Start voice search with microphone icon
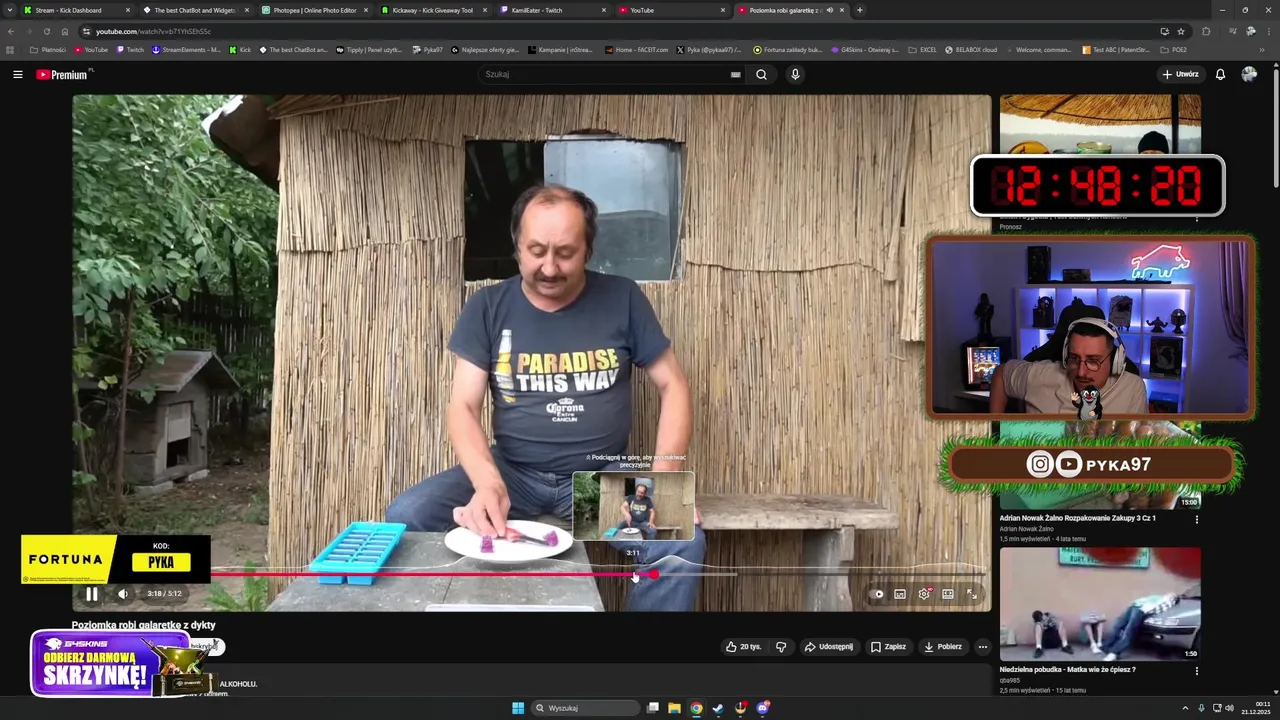1280x720 pixels. click(x=795, y=74)
